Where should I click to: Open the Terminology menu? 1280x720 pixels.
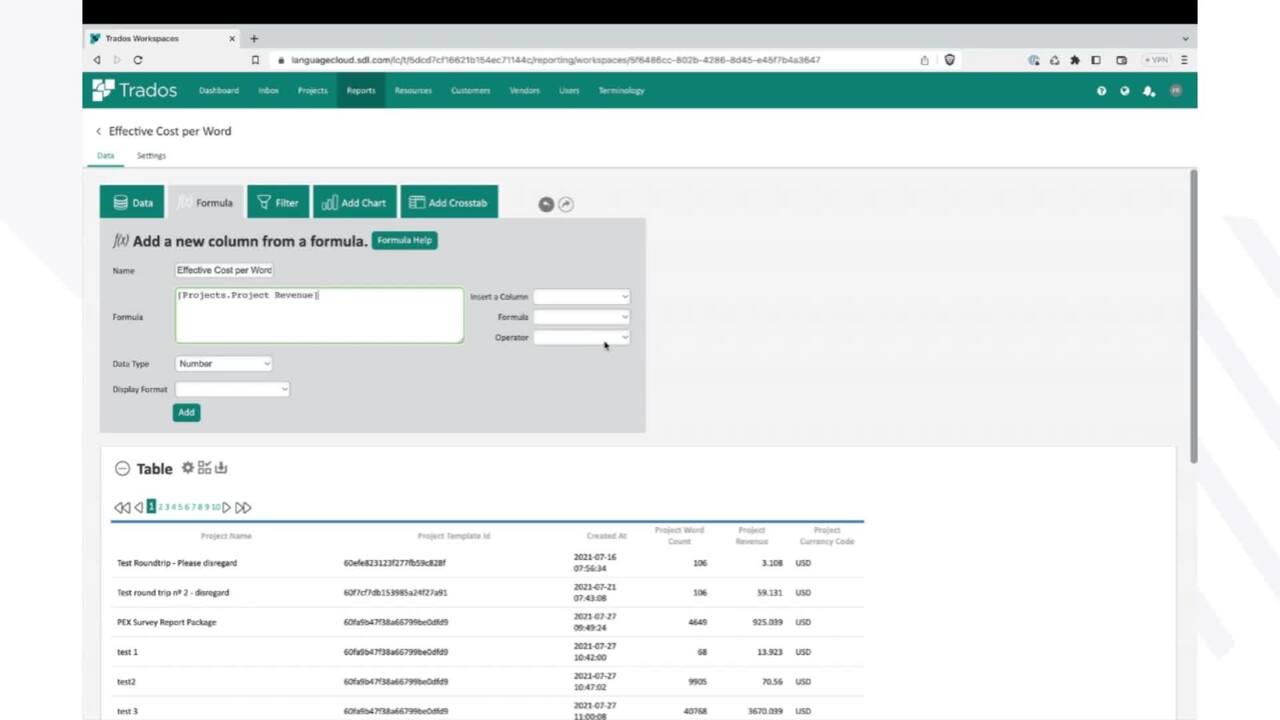tap(621, 90)
